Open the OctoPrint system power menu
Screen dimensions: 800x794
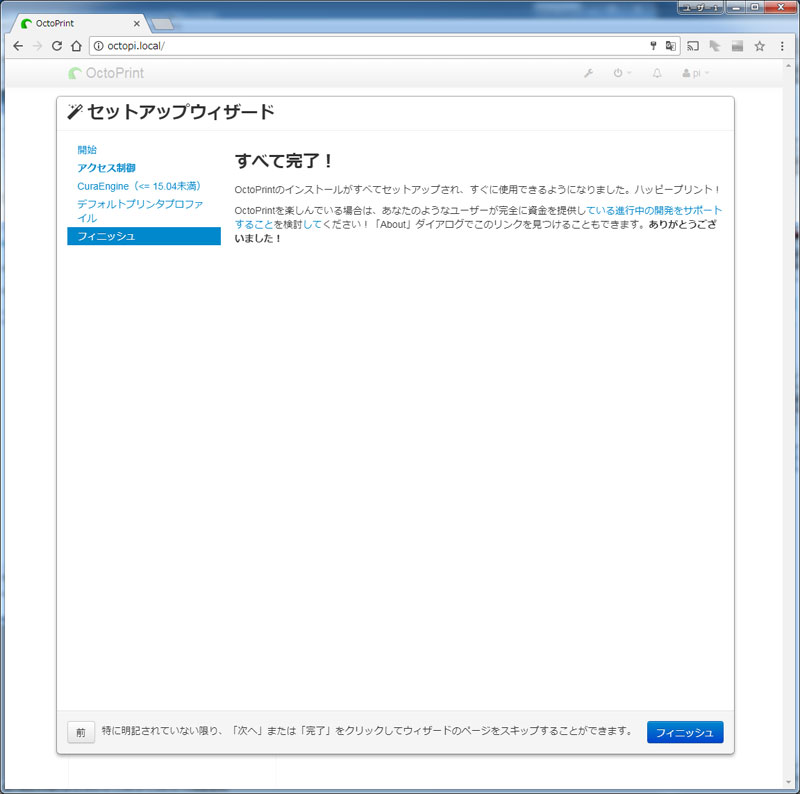pos(622,73)
